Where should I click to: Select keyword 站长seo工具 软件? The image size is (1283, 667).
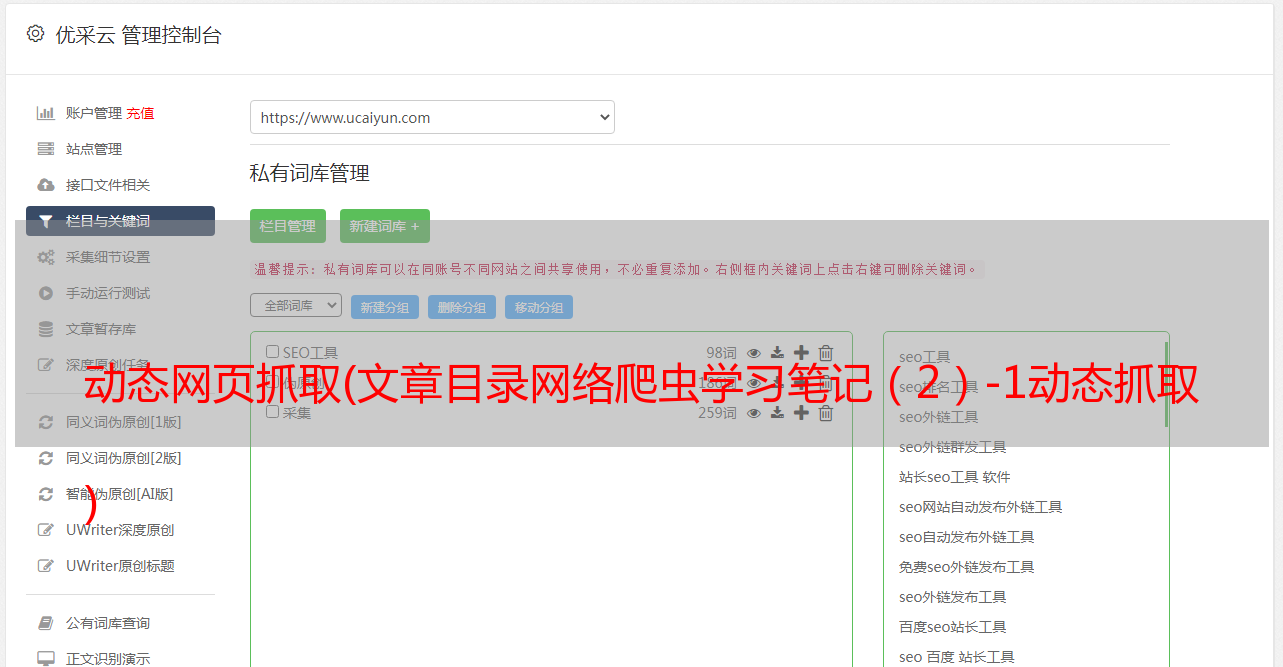(x=955, y=477)
